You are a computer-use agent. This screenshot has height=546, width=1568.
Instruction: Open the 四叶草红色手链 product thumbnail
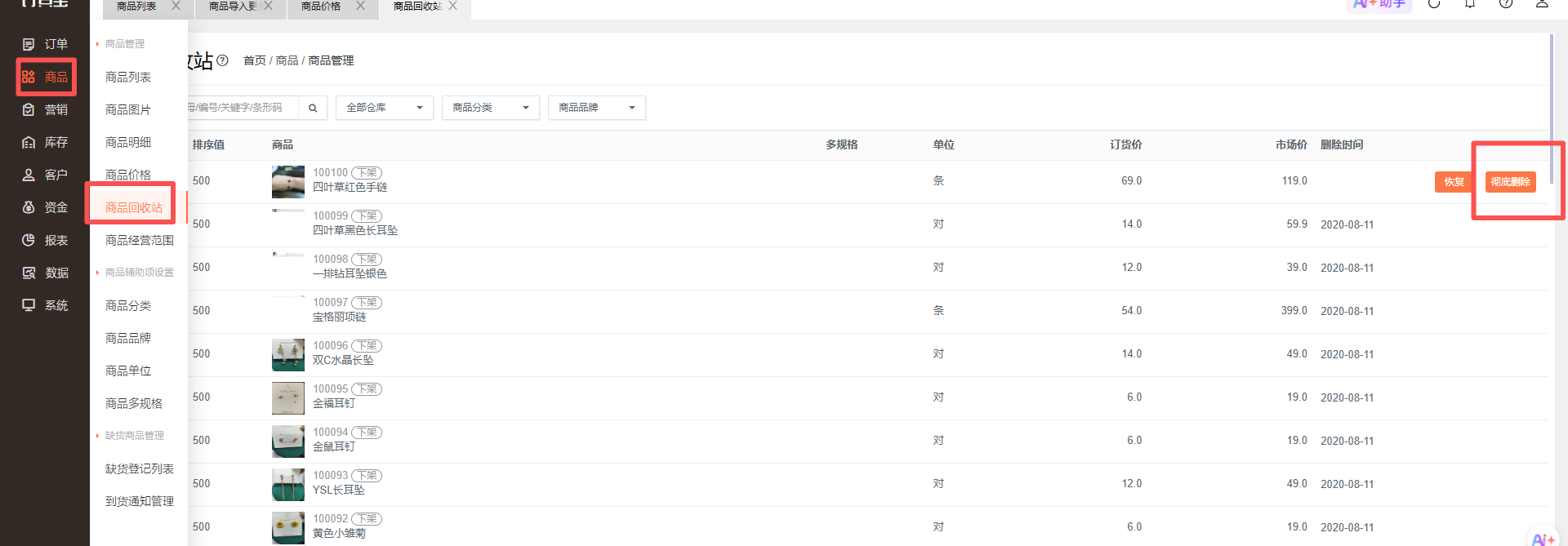click(x=288, y=182)
